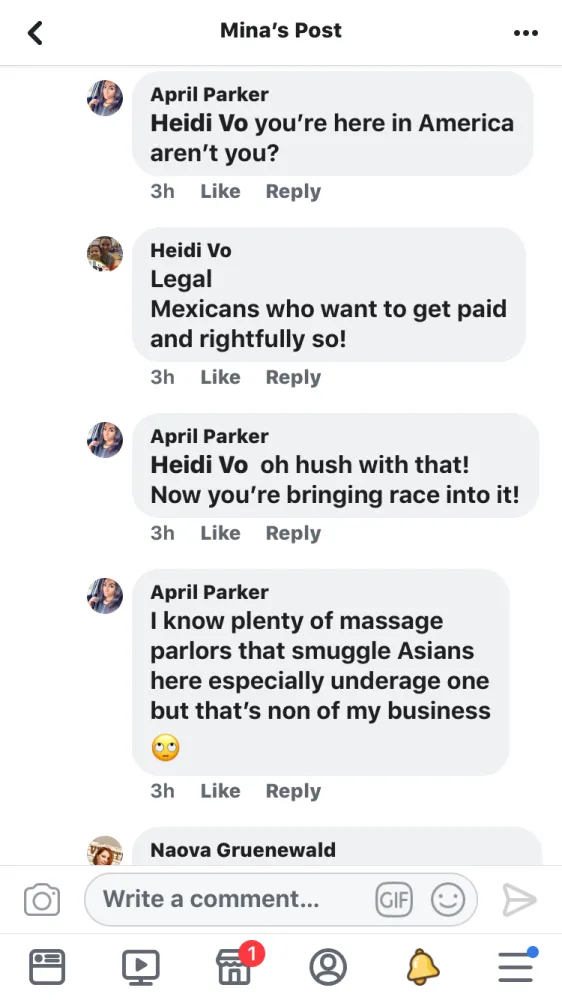Tap the bold Heidi Vo mention in 'oh hush'

pos(198,465)
